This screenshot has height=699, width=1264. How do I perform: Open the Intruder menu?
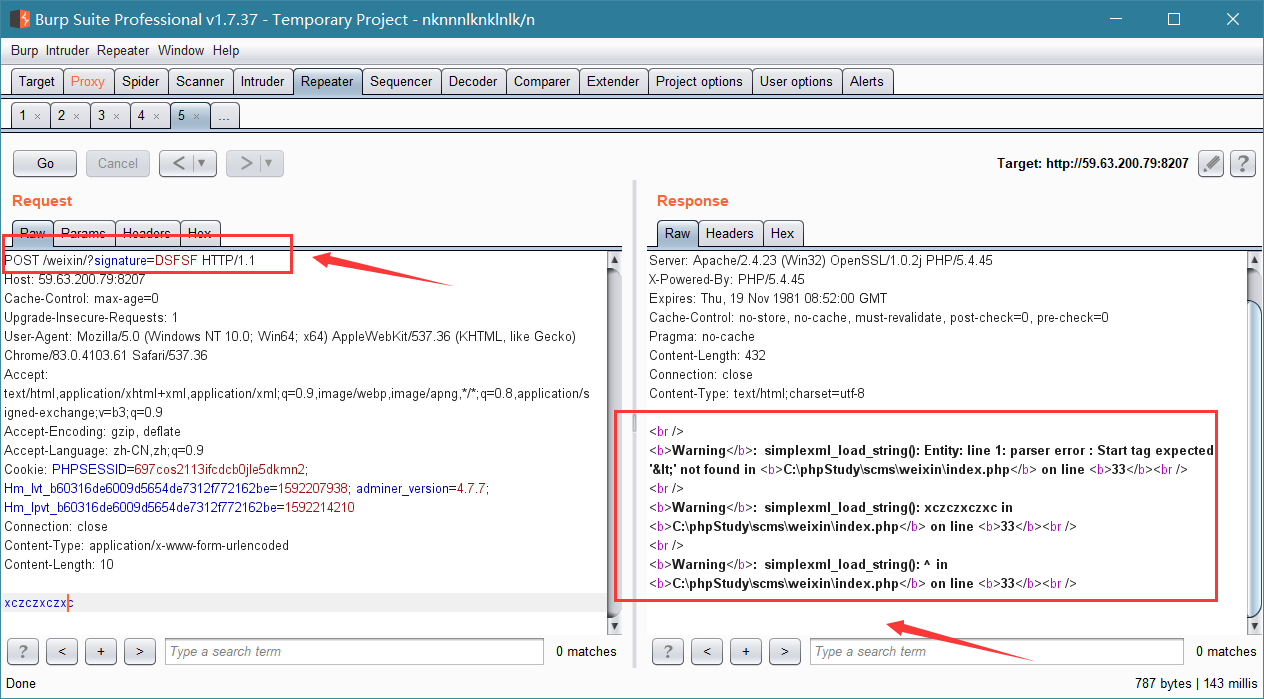click(67, 50)
